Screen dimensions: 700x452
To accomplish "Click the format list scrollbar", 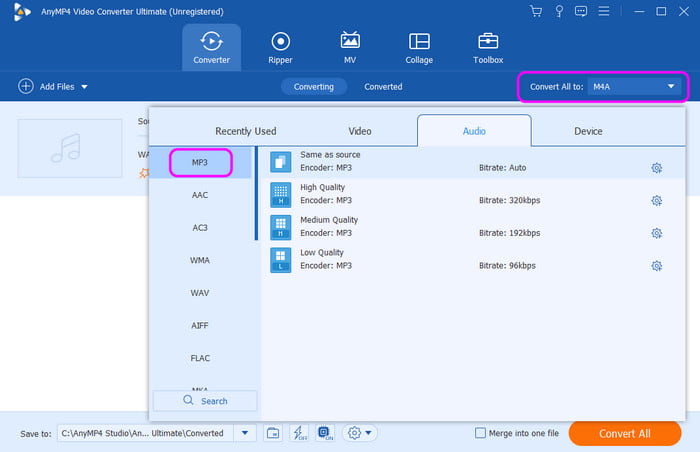I will coord(256,193).
